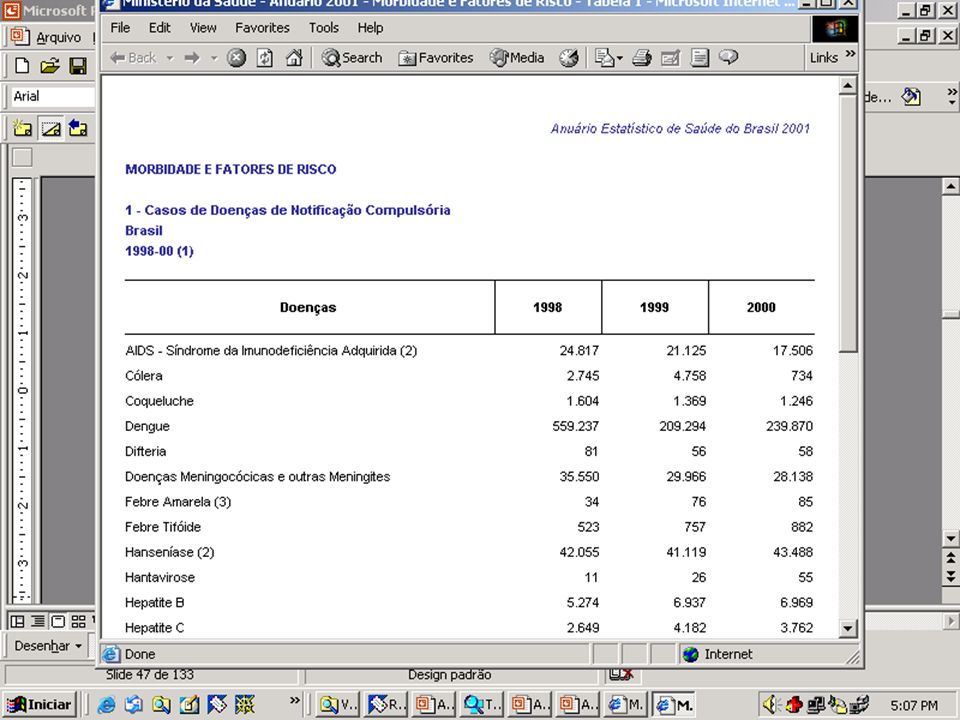Click the Discuss icon in IE toolbar
Viewport: 960px width, 720px height.
tap(699, 58)
